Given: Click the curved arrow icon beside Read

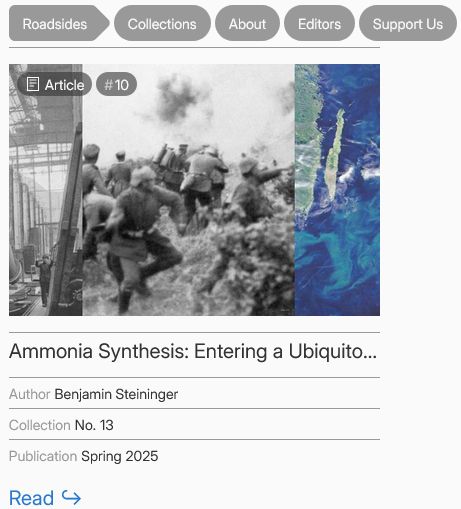Looking at the screenshot, I should [71, 498].
